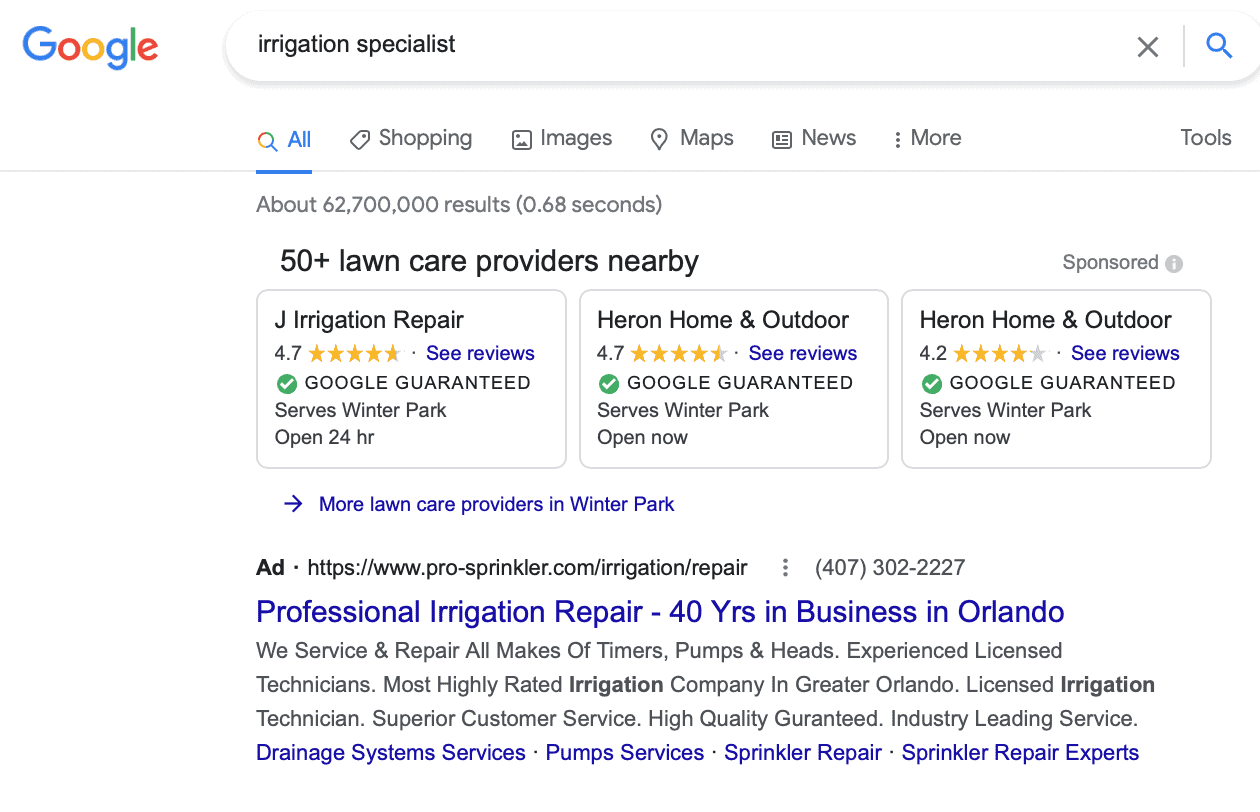Click the arrow icon before More lawn care providers
The image size is (1260, 812).
[x=293, y=504]
